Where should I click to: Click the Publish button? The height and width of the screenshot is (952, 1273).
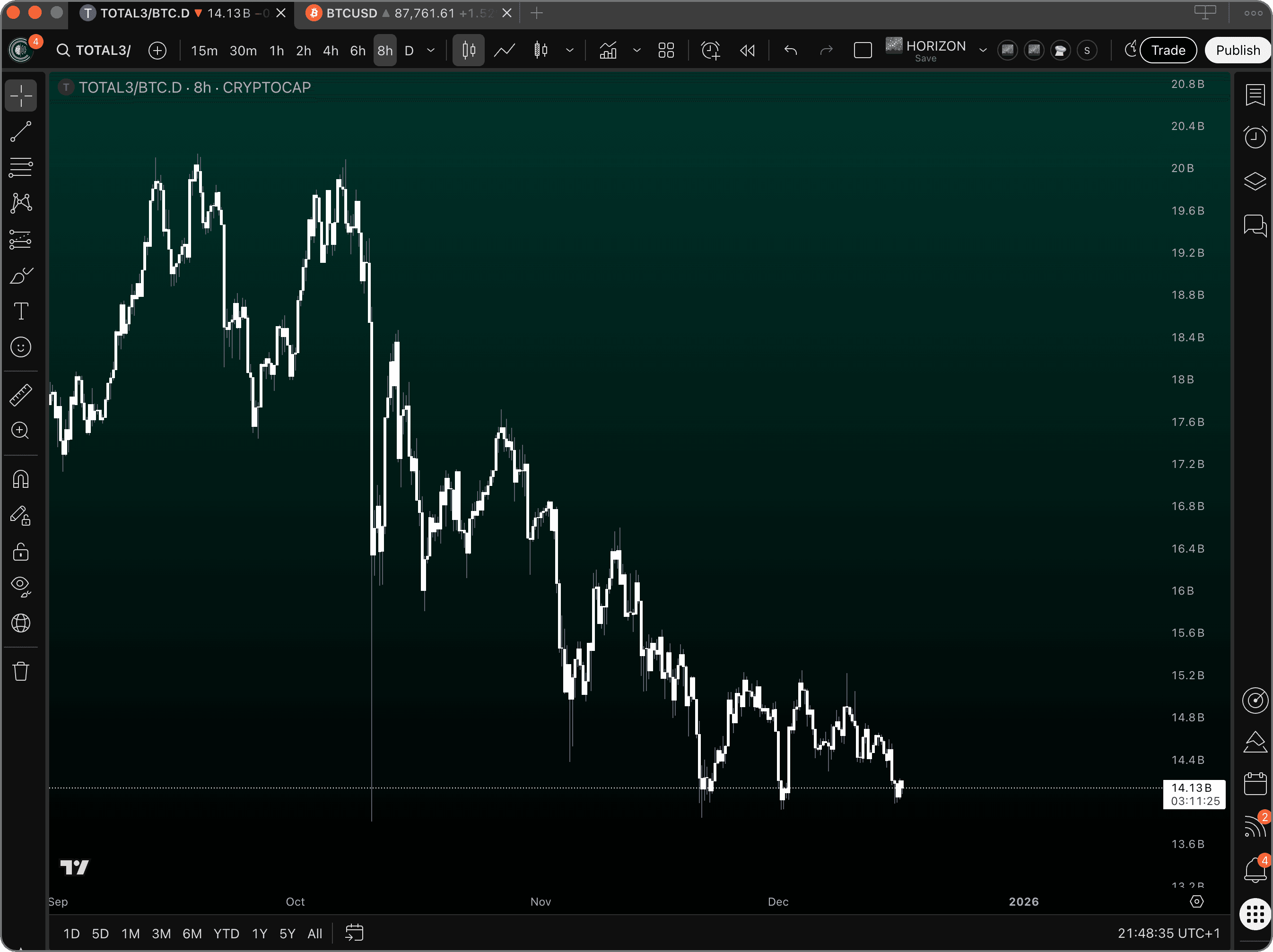(1238, 51)
